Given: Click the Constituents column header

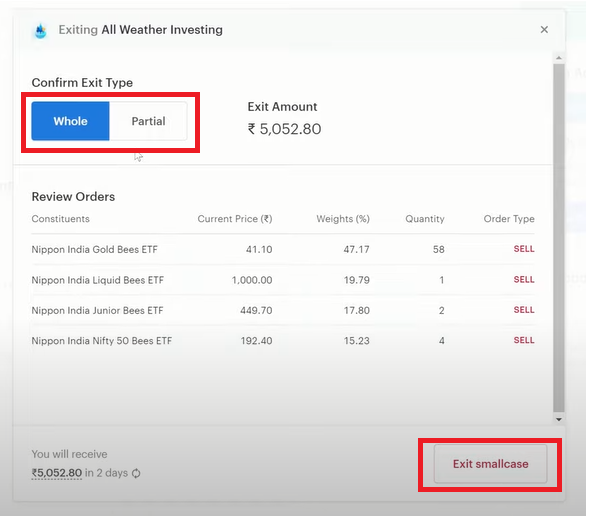Looking at the screenshot, I should point(60,219).
